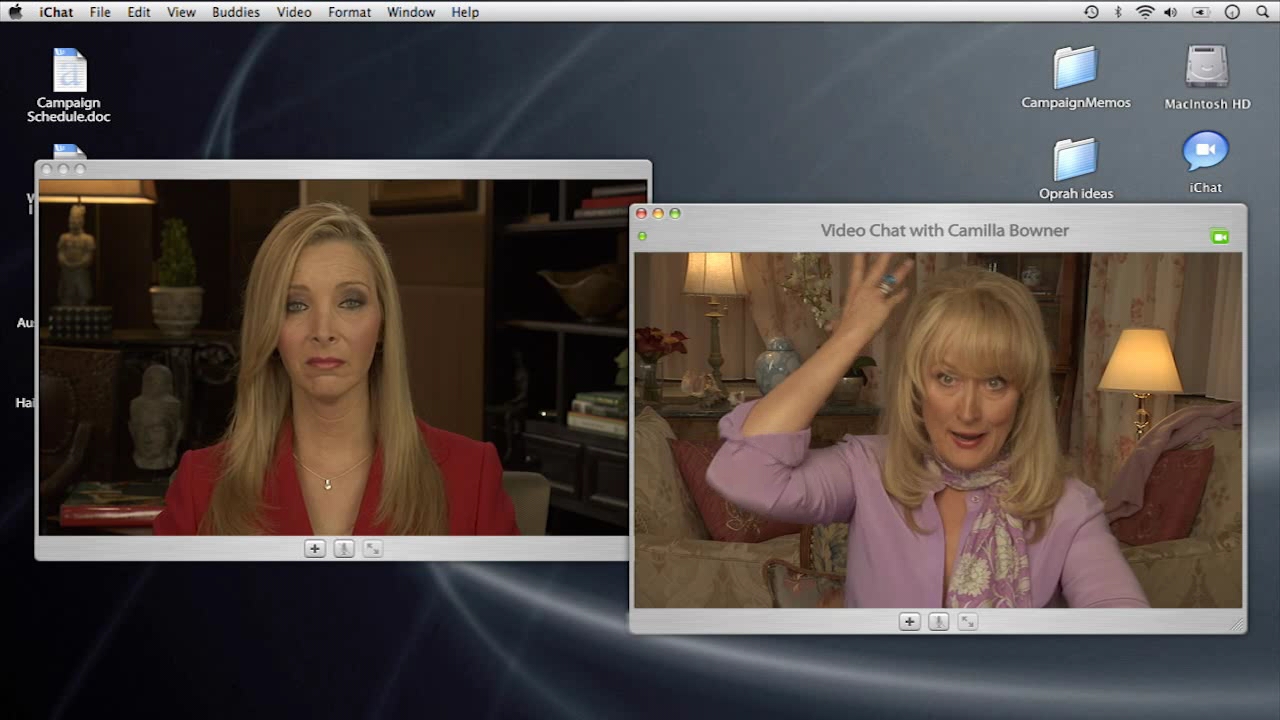This screenshot has height=720, width=1280.
Task: Click Camilla Bowner video feed
Action: pos(938,430)
